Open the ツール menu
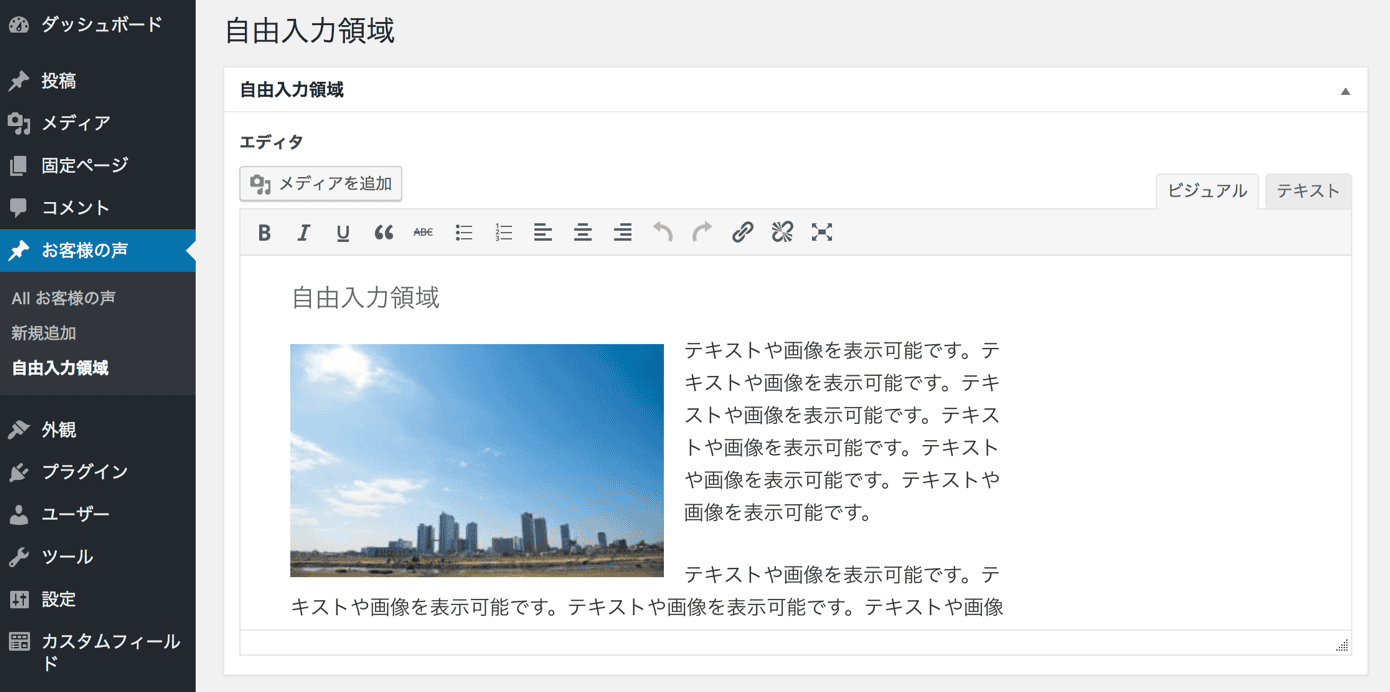Screen dimensions: 1390x692 tap(98, 557)
